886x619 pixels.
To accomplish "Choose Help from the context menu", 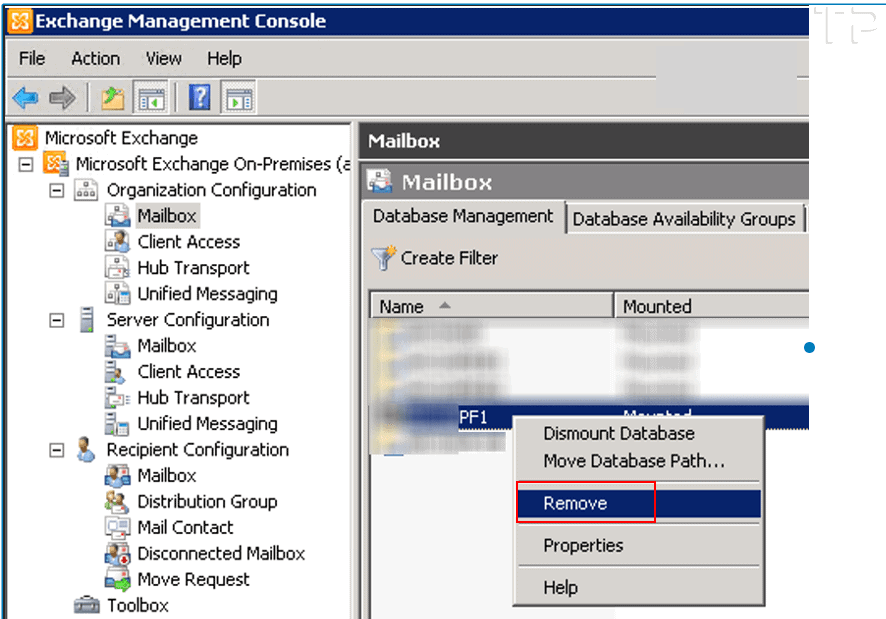I will [x=639, y=588].
